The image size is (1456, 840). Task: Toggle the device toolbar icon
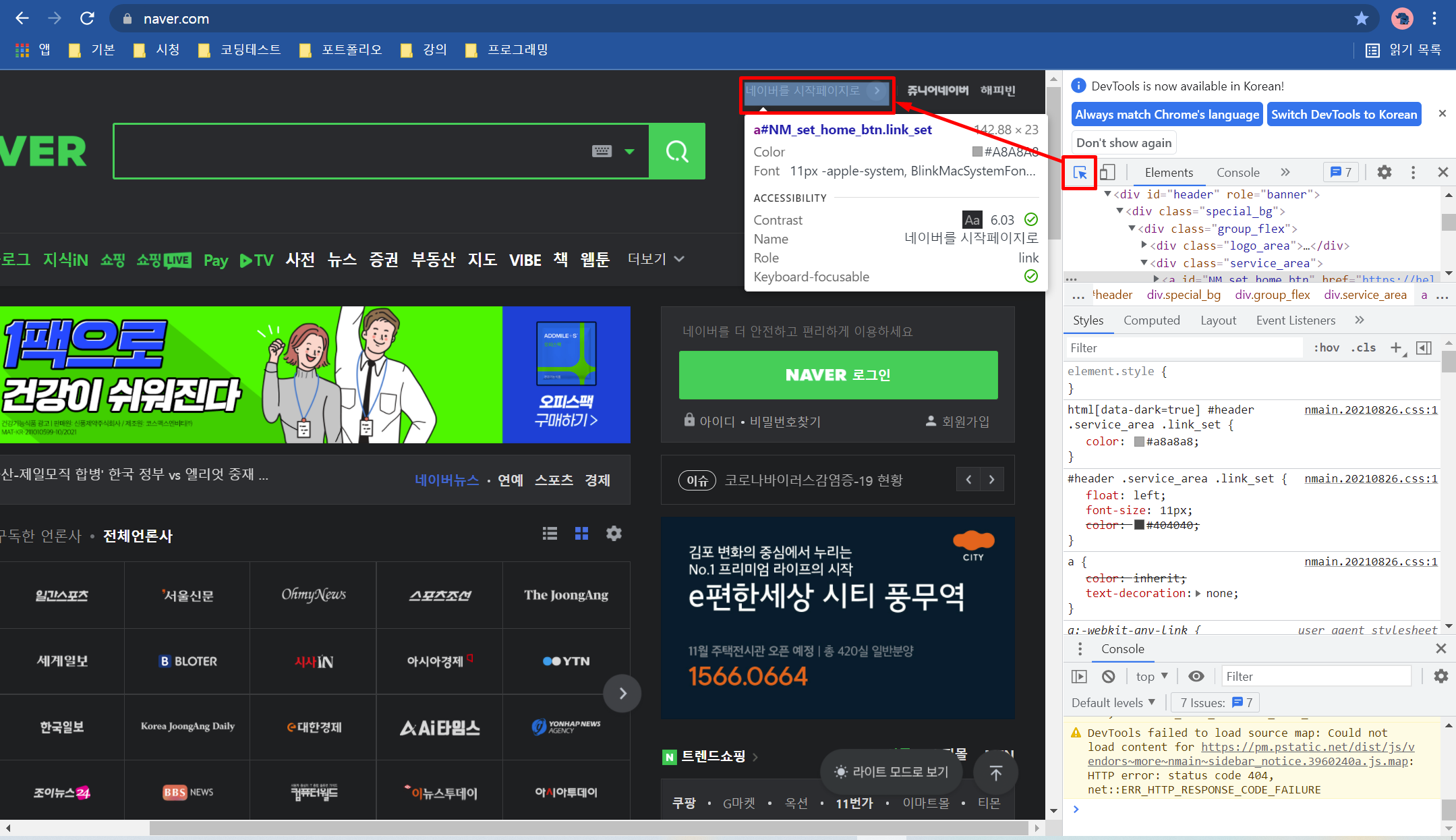[x=1107, y=173]
